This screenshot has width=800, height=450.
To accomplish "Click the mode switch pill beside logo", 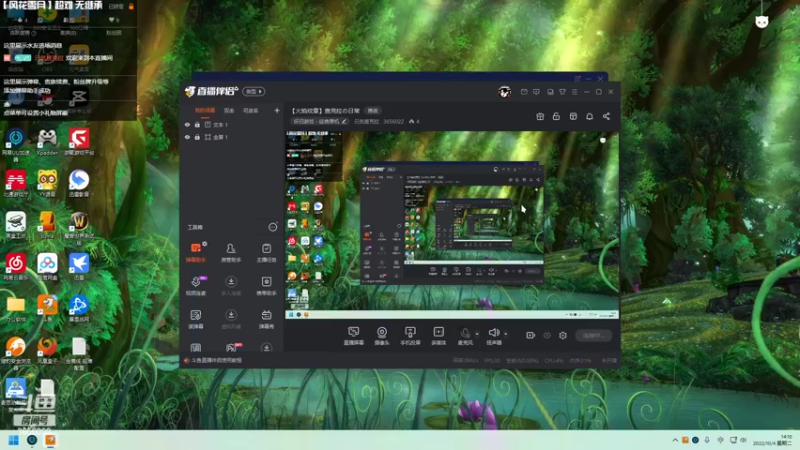I will [254, 91].
